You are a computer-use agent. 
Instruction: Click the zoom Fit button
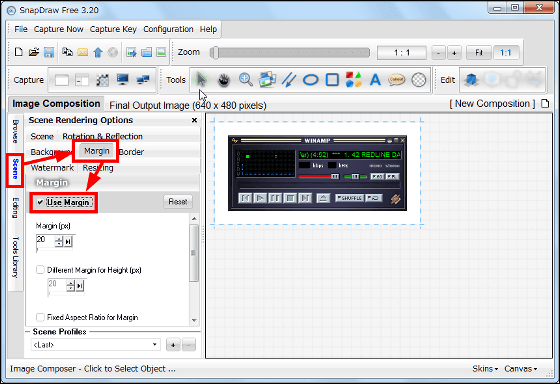479,53
